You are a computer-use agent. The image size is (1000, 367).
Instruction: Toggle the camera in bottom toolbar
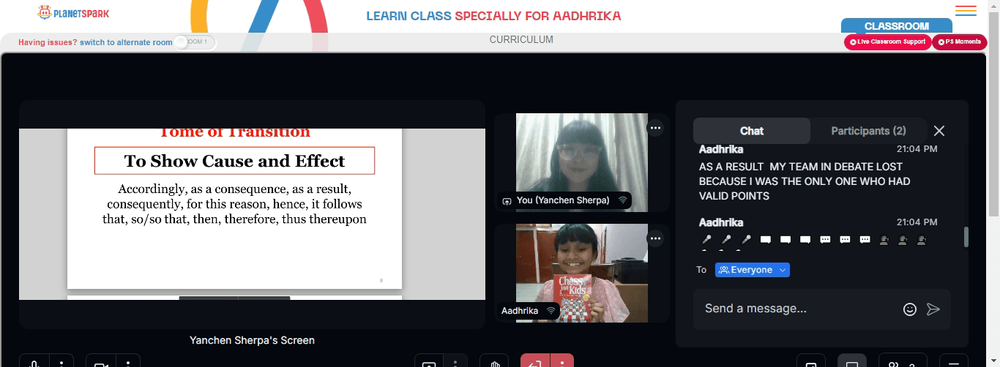pyautogui.click(x=100, y=361)
